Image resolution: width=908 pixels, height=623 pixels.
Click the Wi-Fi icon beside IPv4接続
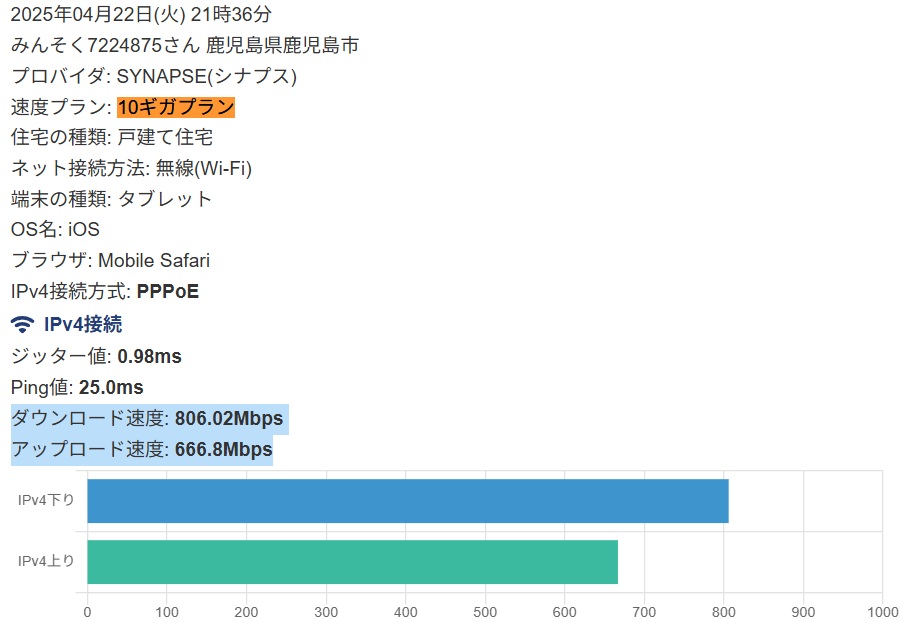point(22,324)
